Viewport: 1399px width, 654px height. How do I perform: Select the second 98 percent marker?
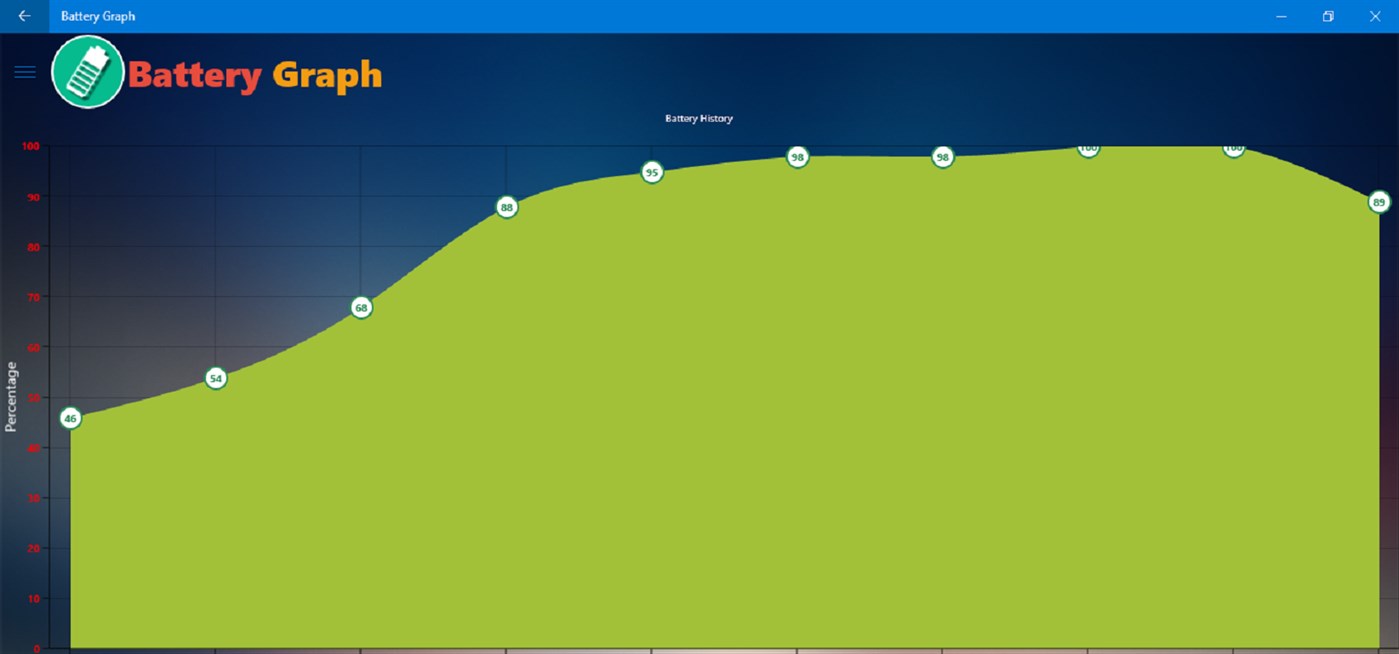[942, 157]
